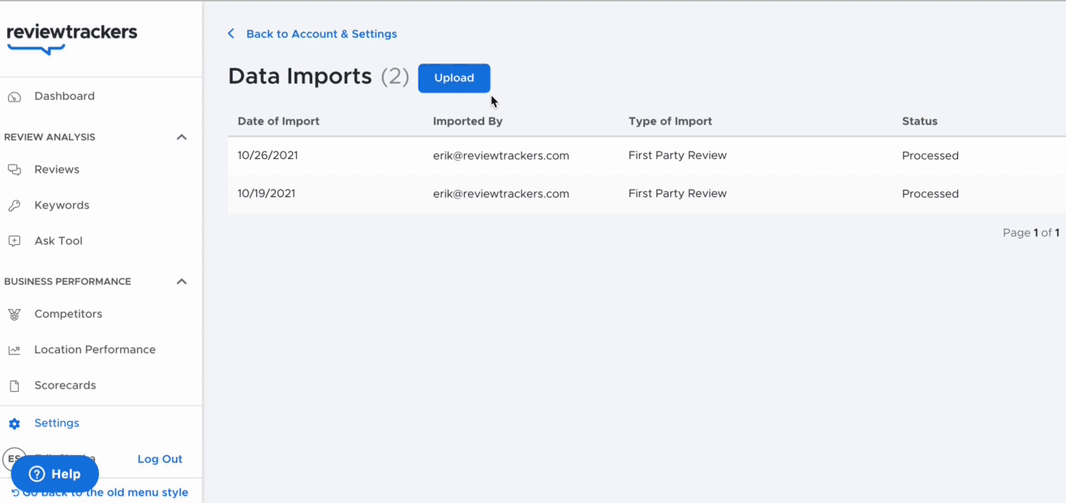
Task: Click the Upload button
Action: [x=454, y=78]
